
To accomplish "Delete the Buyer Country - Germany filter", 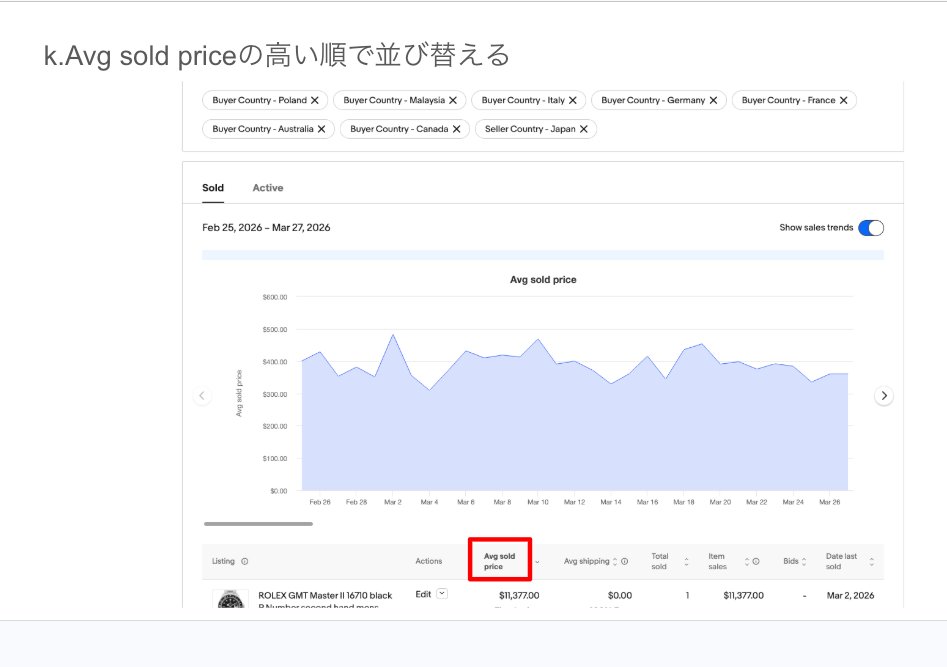I will click(x=712, y=100).
